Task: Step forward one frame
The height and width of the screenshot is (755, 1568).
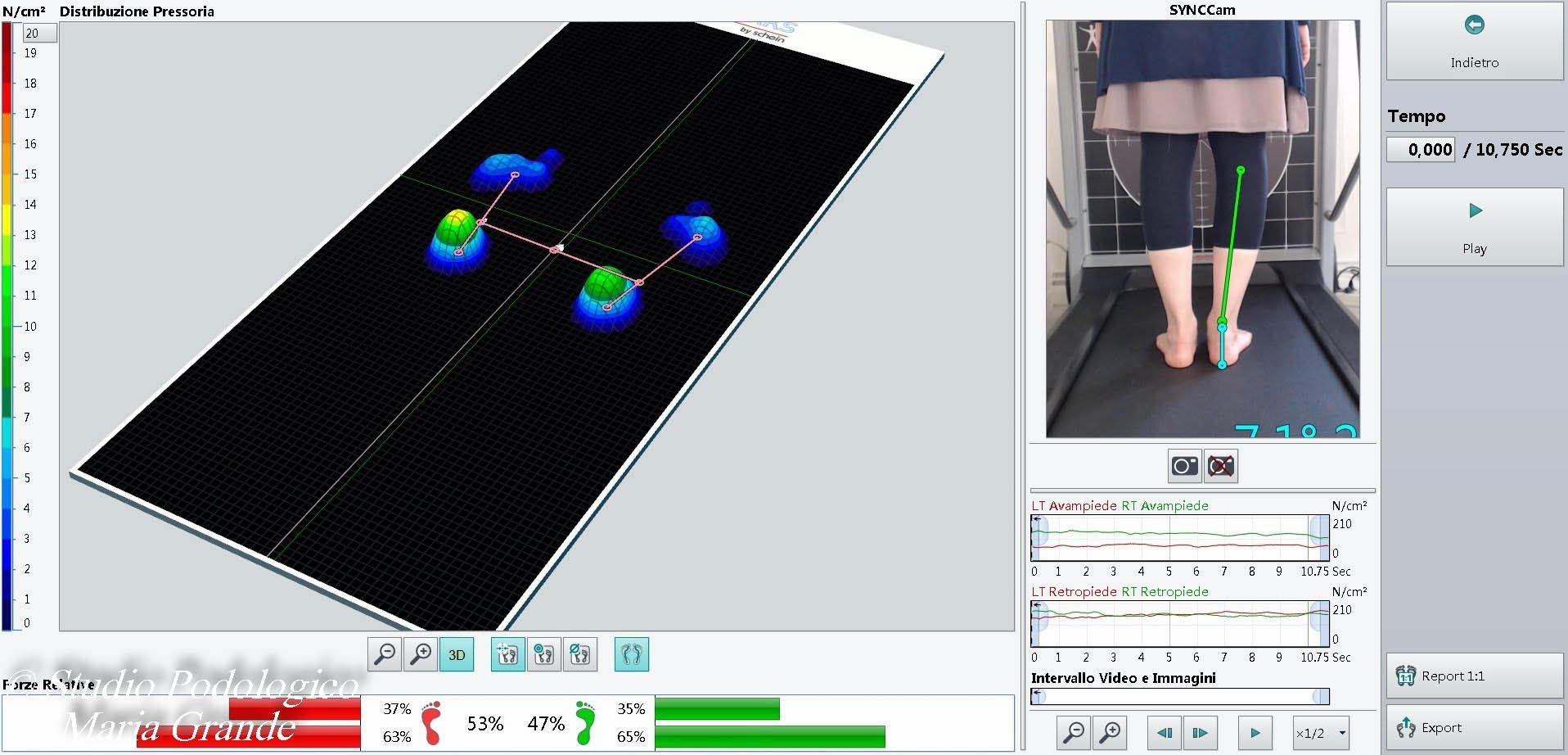Action: [x=1201, y=733]
